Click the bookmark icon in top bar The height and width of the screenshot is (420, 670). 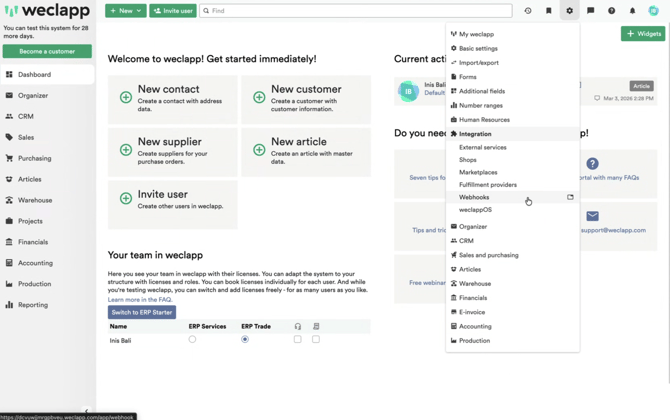click(x=549, y=11)
